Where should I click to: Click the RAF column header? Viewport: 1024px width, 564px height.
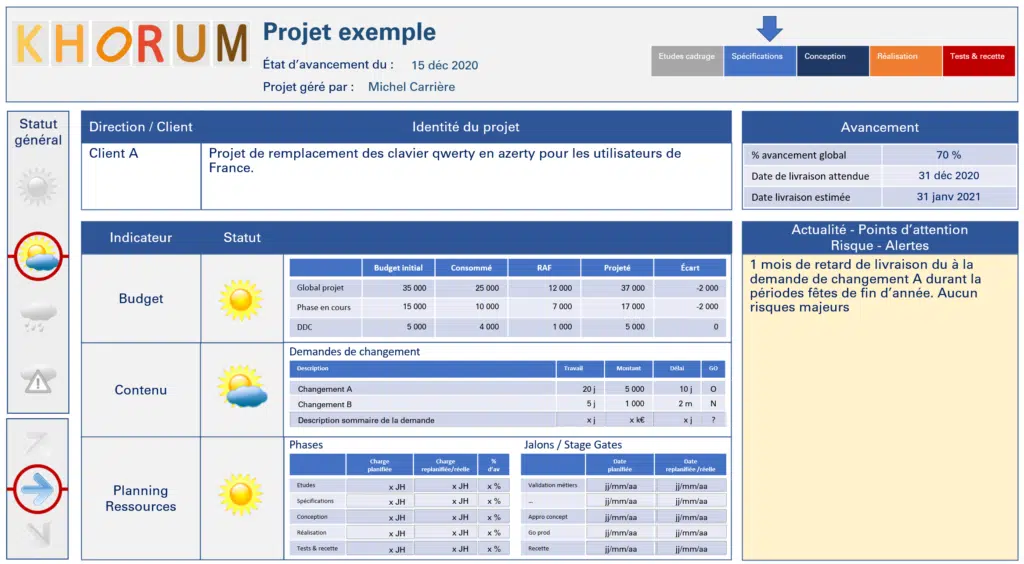click(x=544, y=268)
